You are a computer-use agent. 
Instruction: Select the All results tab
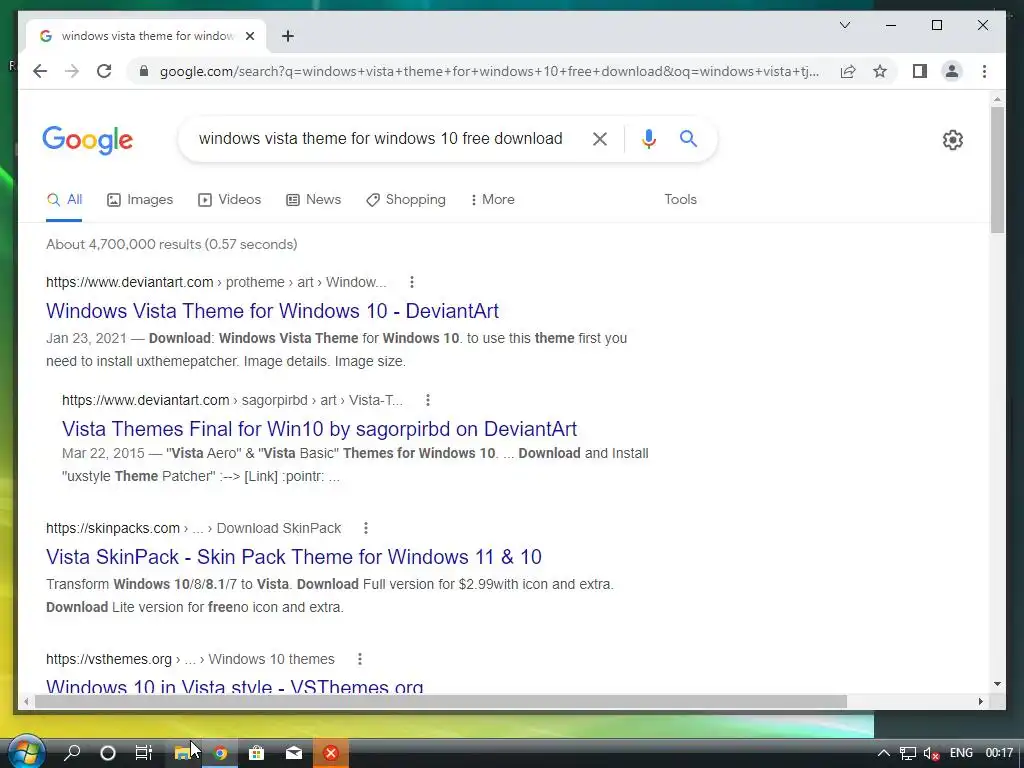(65, 199)
